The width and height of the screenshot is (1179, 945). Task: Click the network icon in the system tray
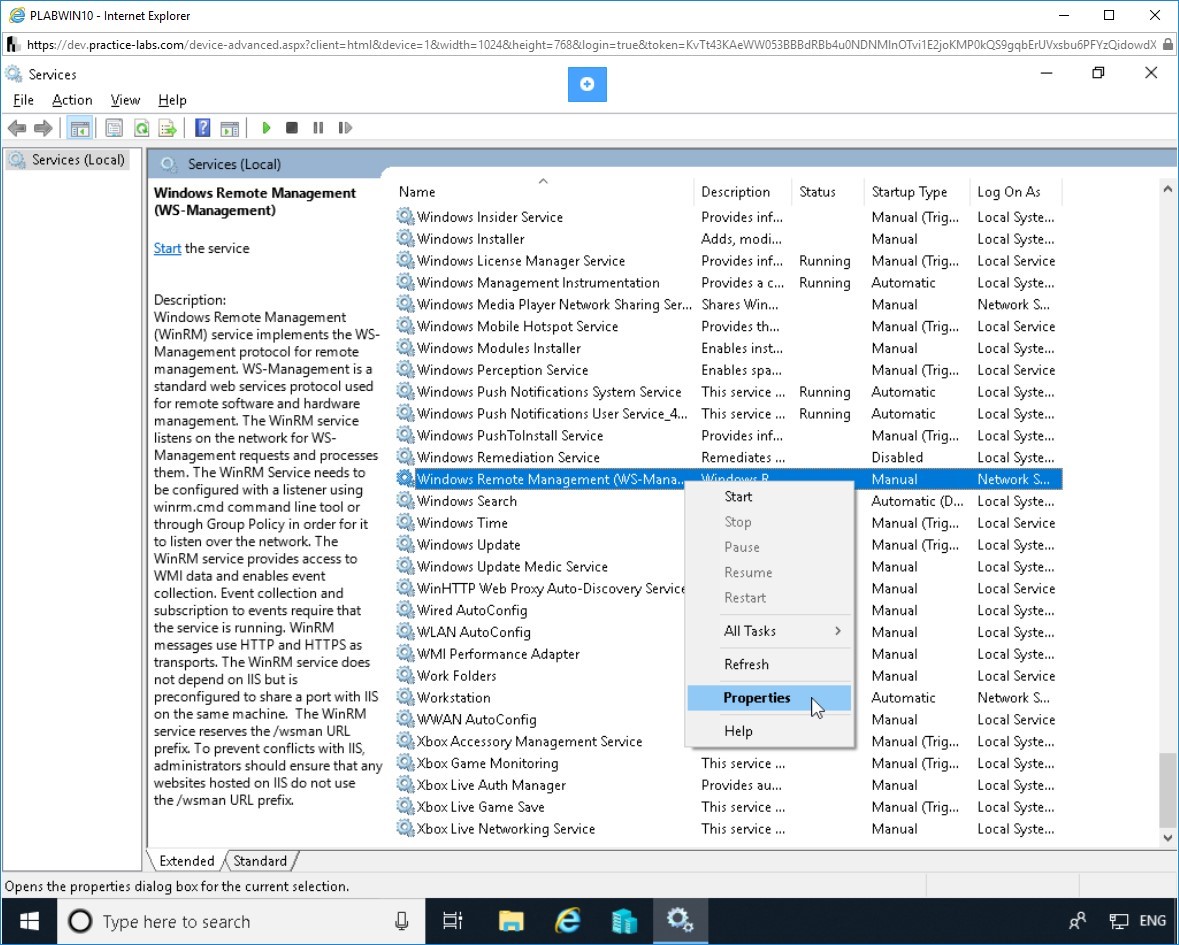click(x=1119, y=921)
